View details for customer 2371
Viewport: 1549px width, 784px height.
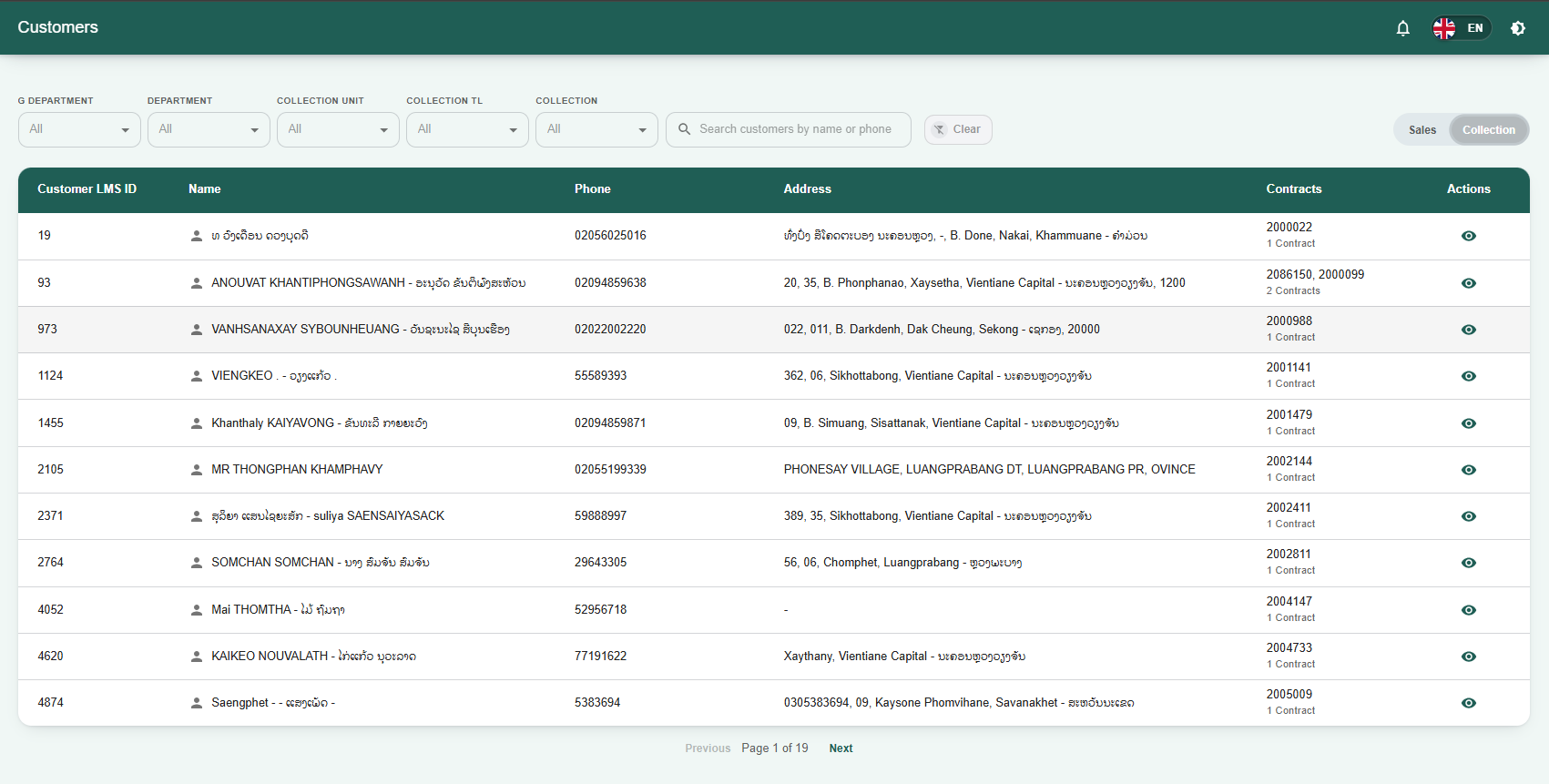(x=1469, y=516)
